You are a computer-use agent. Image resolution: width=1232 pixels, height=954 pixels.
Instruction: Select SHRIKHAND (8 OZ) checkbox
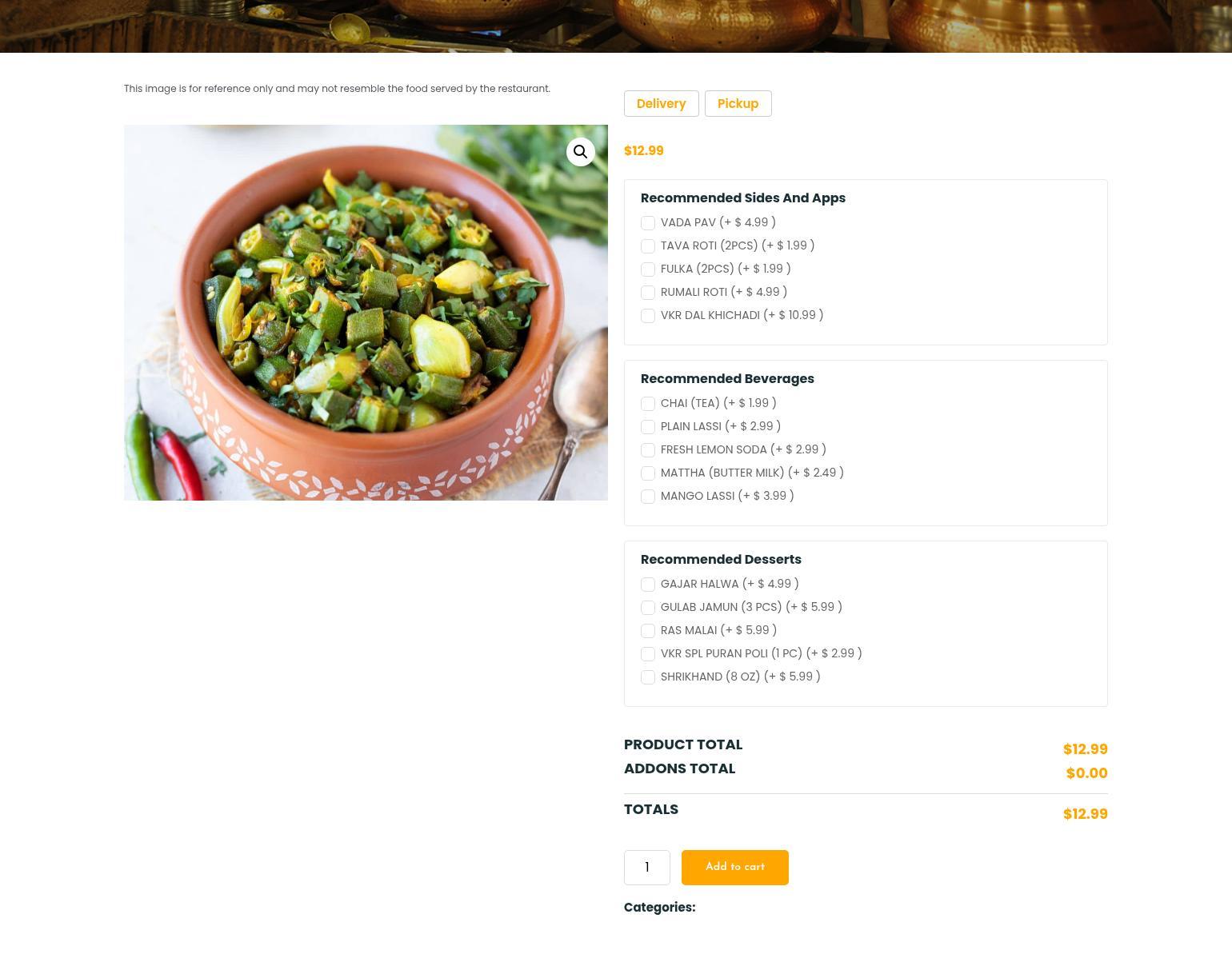648,677
